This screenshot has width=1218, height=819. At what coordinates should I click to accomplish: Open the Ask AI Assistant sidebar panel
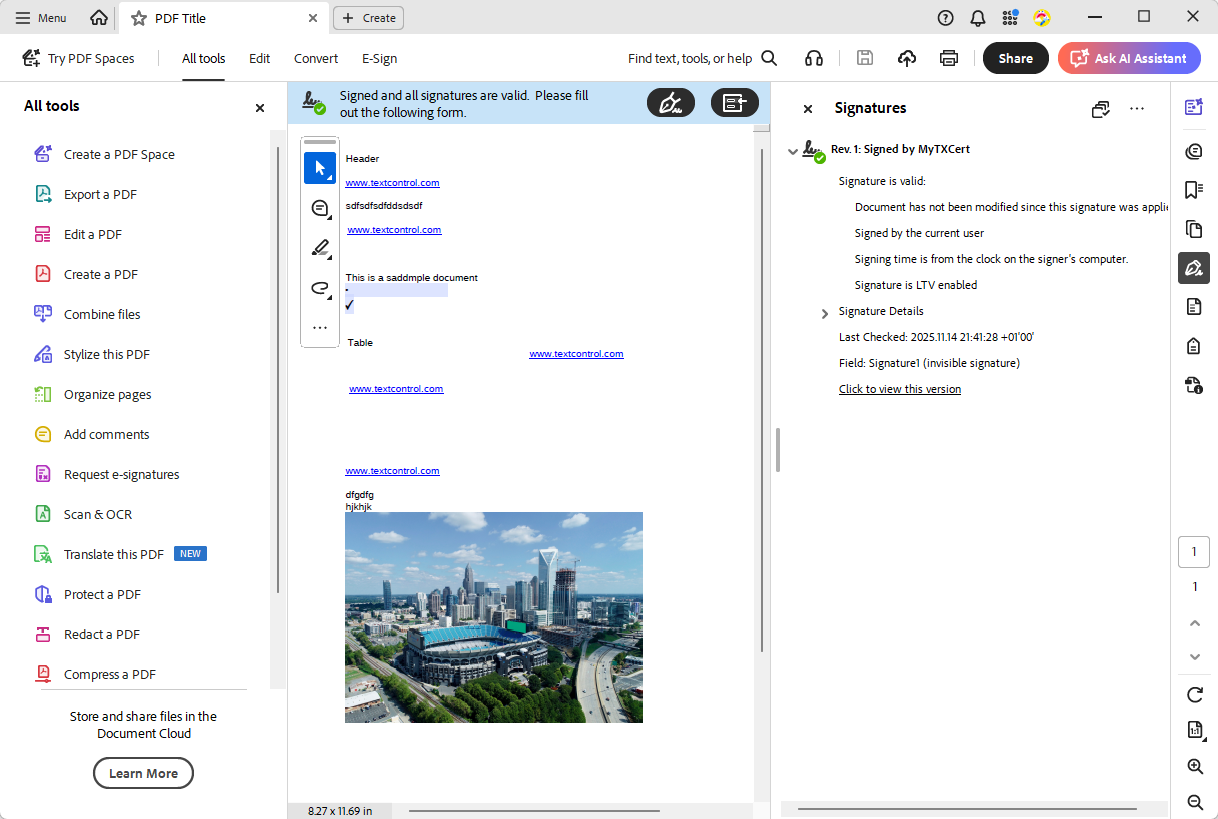coord(1128,58)
